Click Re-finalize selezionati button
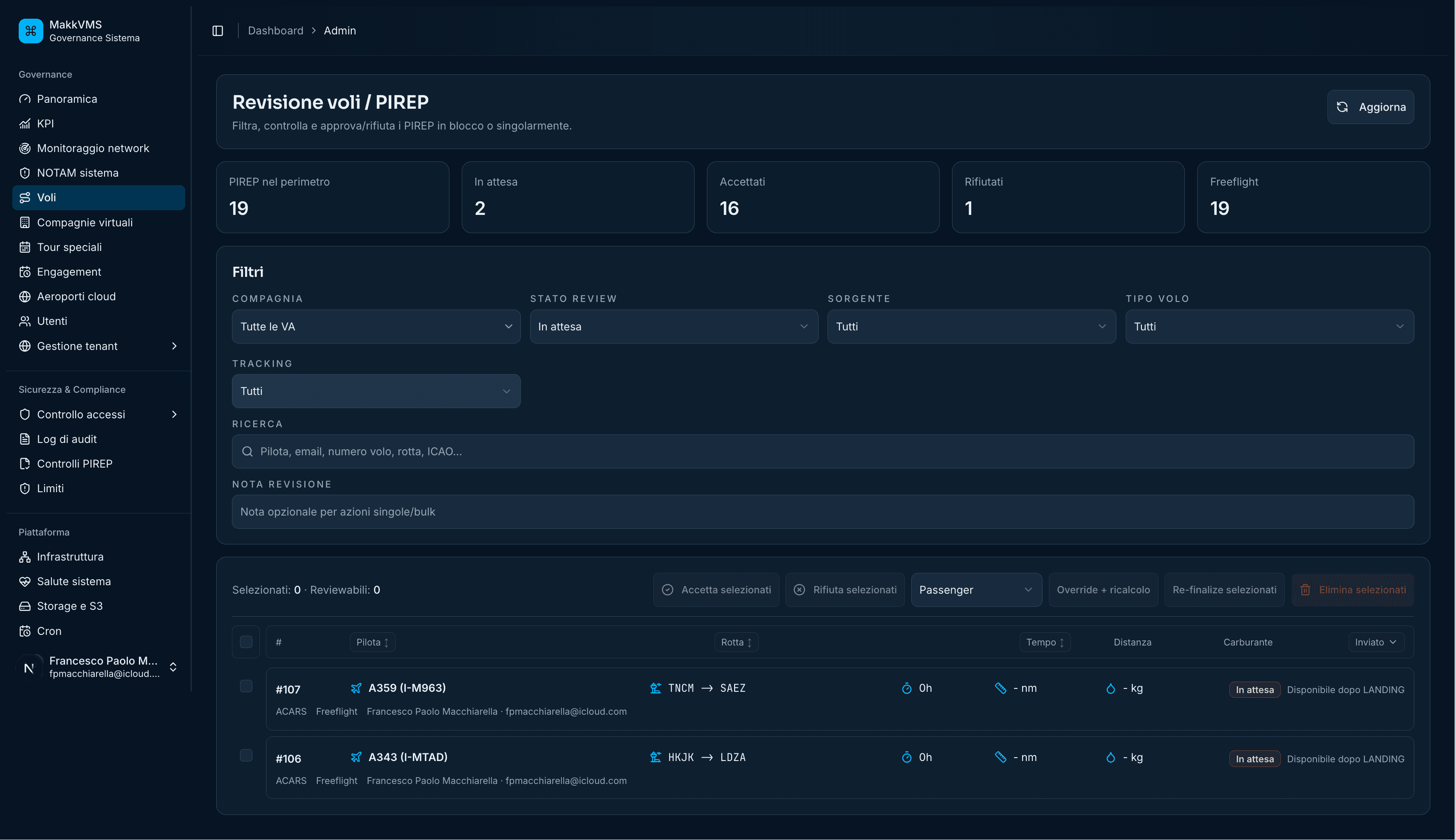This screenshot has height=840, width=1455. pos(1224,589)
